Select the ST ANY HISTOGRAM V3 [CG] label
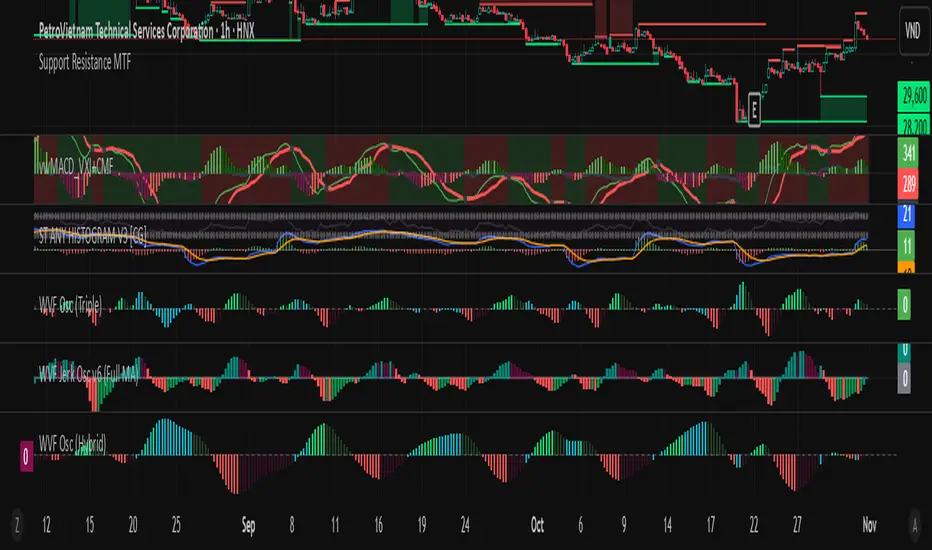Viewport: 932px width, 550px height. click(92, 237)
